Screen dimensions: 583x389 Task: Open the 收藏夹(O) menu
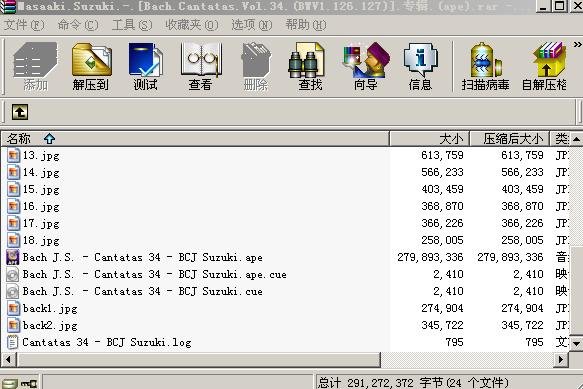192,25
